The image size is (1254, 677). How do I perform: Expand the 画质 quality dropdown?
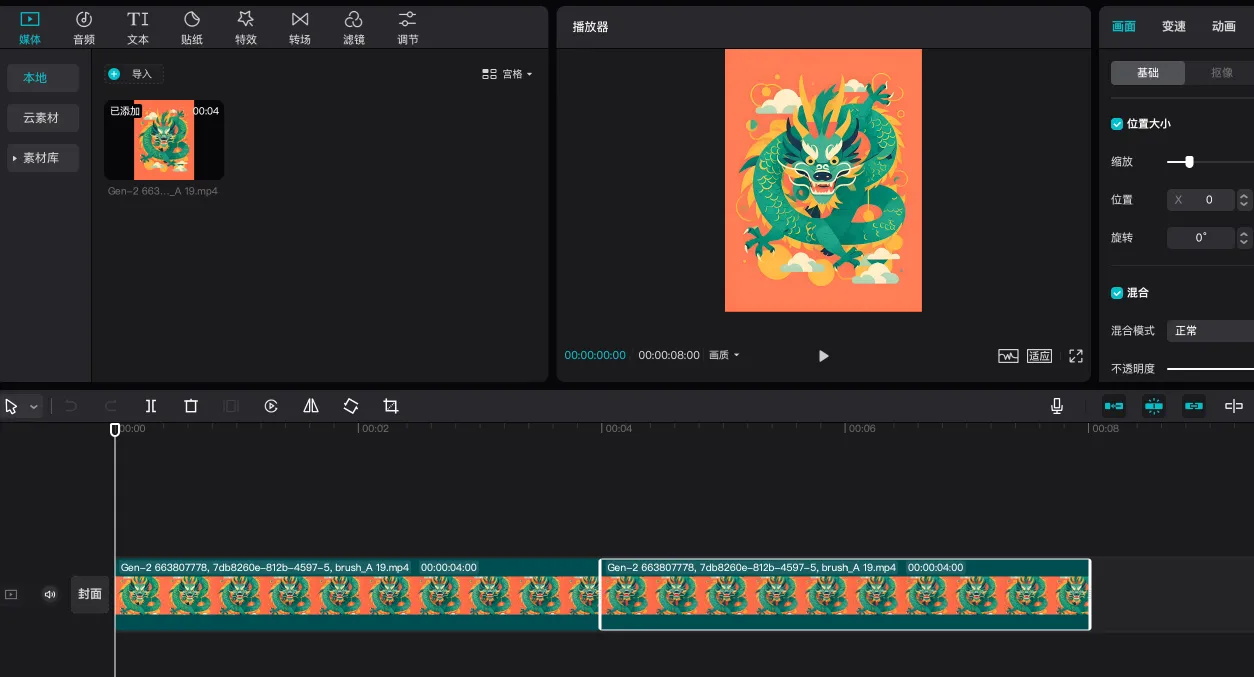(x=724, y=355)
